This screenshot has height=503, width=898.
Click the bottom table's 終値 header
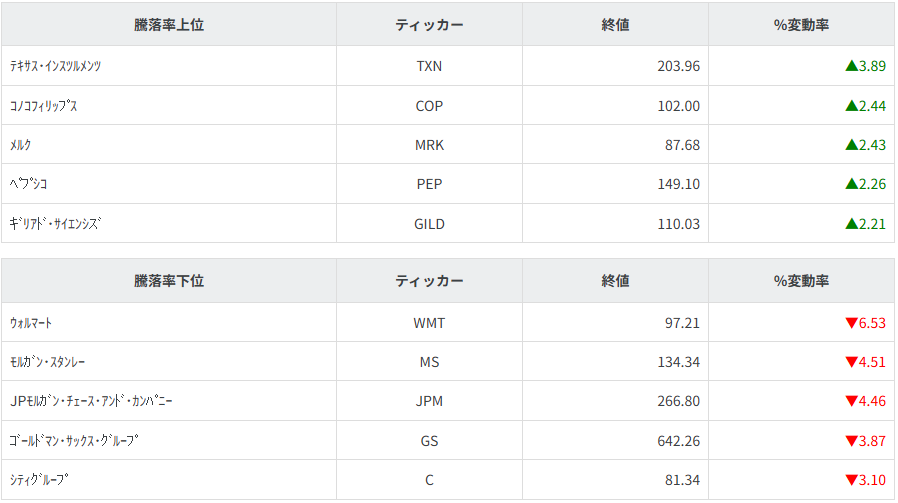click(615, 281)
